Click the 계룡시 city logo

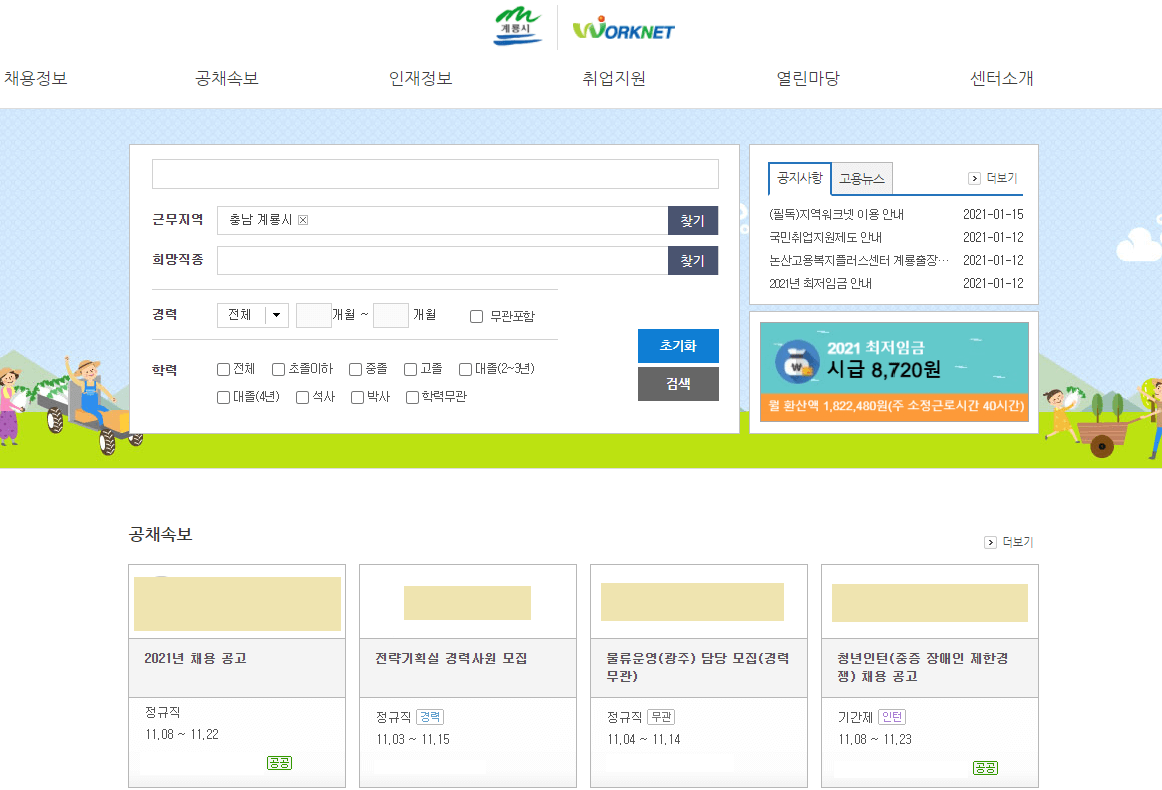[x=516, y=26]
